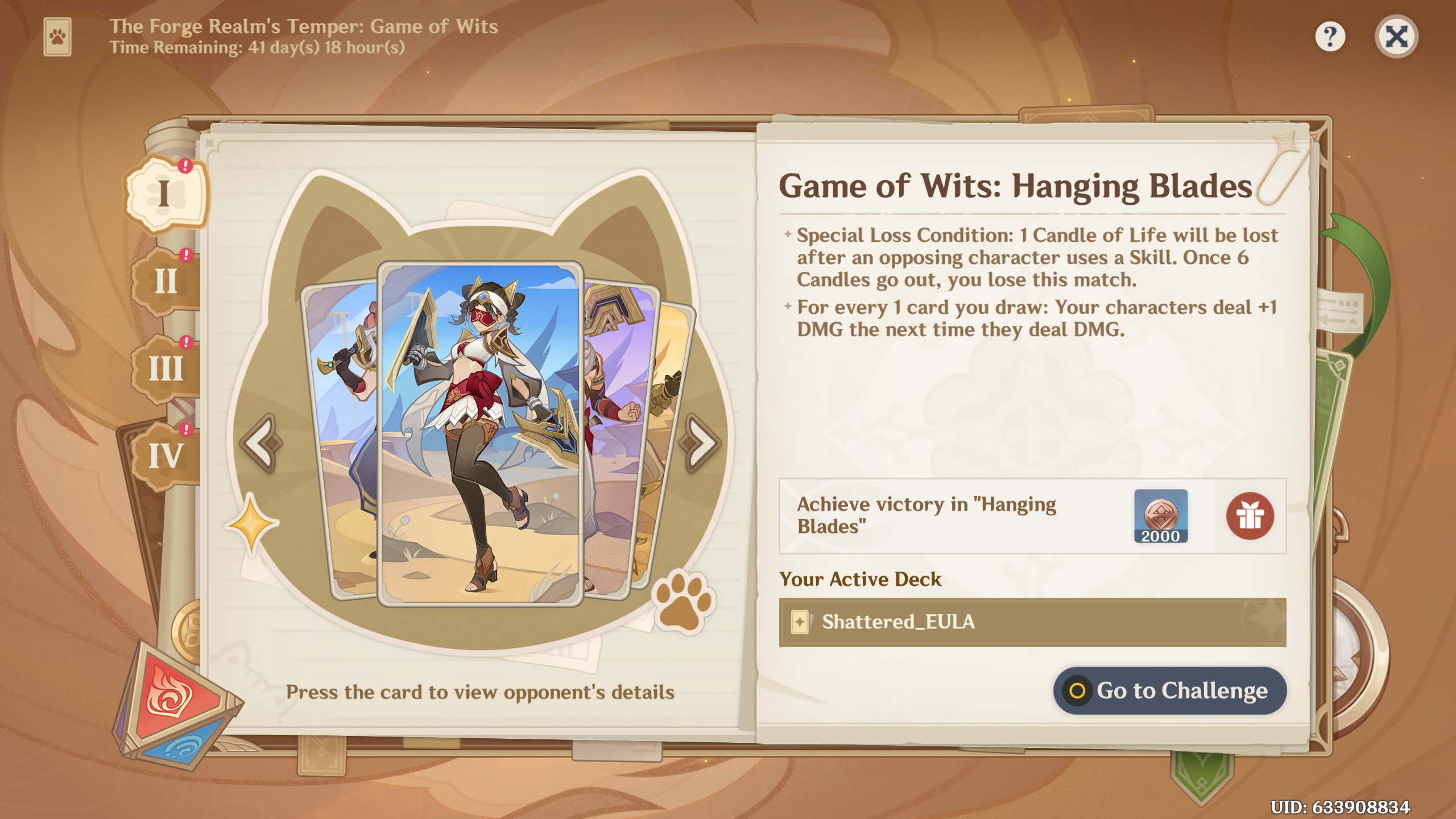The image size is (1456, 819).
Task: Select stage I tab
Action: pyautogui.click(x=164, y=194)
